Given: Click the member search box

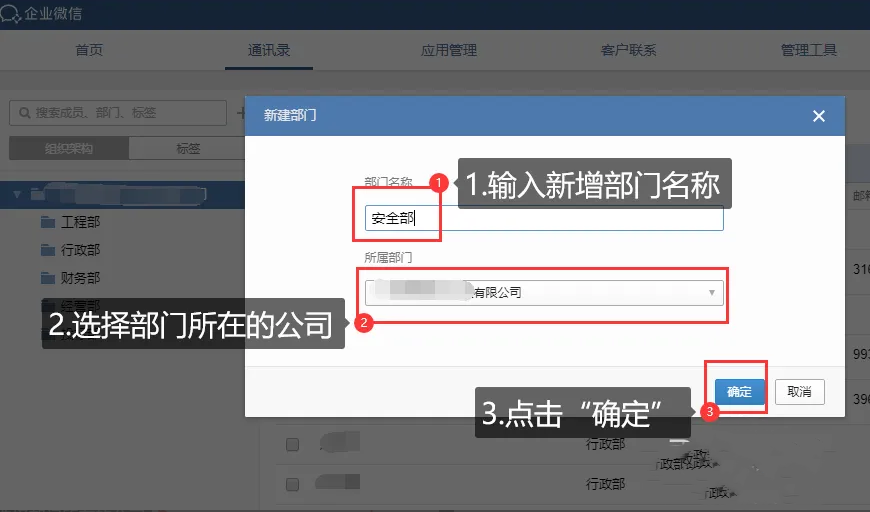Looking at the screenshot, I should (118, 113).
